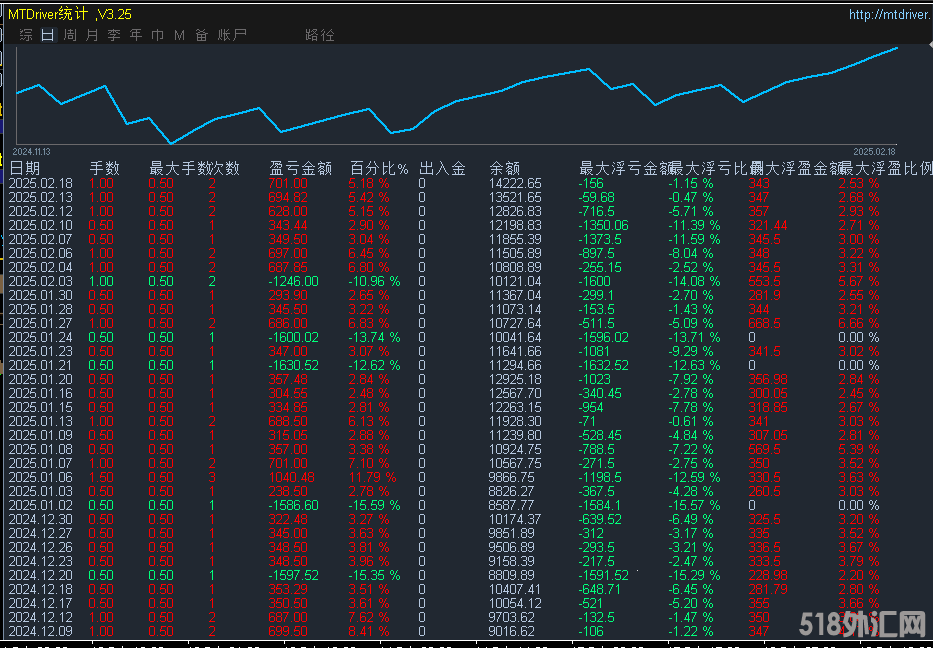This screenshot has height=648, width=933.
Task: Open the 备 tab
Action: (x=202, y=35)
